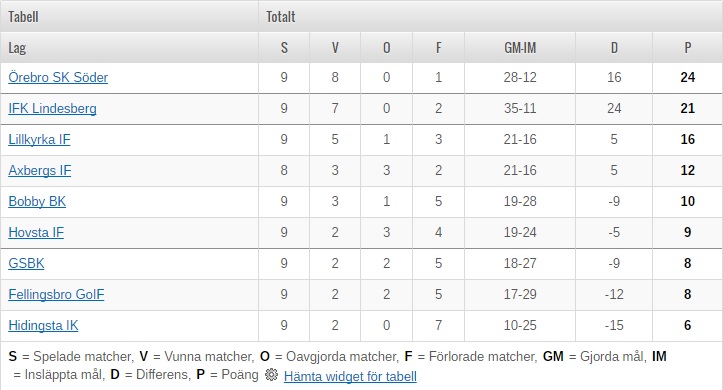Click the Tabell header label
The width and height of the screenshot is (723, 390).
click(x=23, y=17)
